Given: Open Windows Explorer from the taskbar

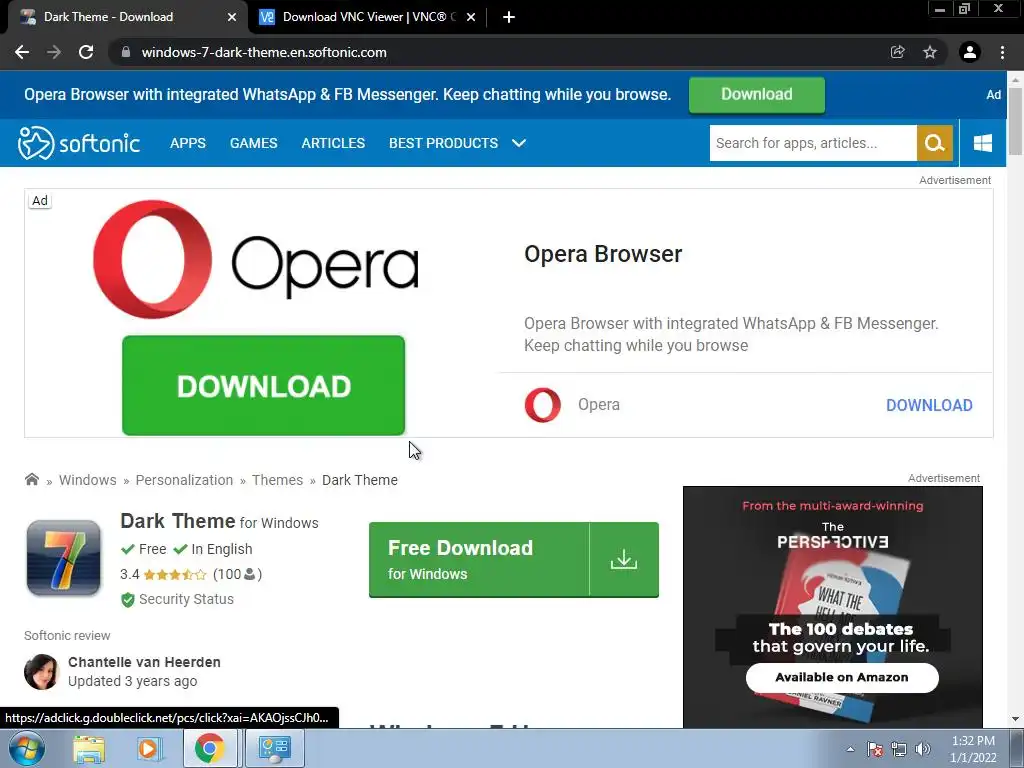Looking at the screenshot, I should click(89, 748).
